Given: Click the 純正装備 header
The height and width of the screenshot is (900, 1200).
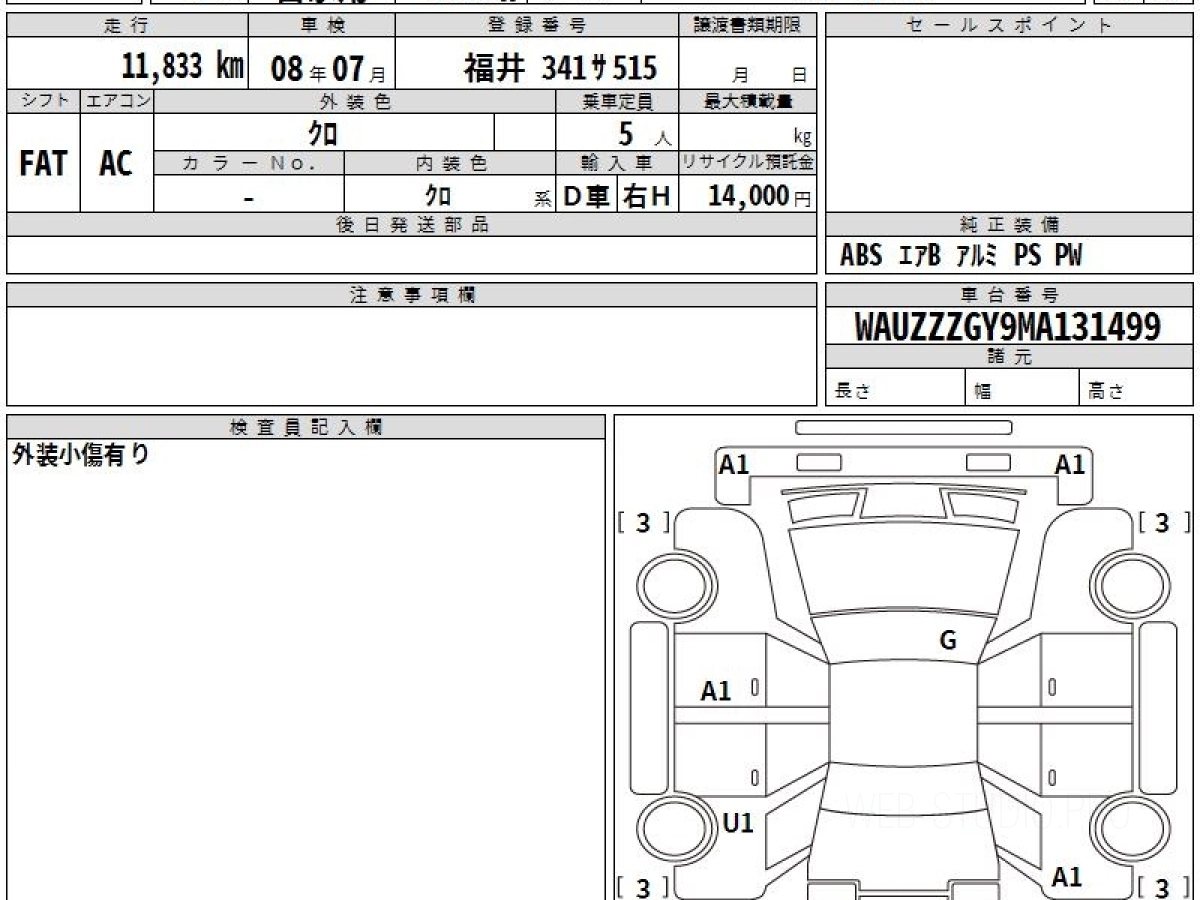Looking at the screenshot, I should tap(1009, 225).
